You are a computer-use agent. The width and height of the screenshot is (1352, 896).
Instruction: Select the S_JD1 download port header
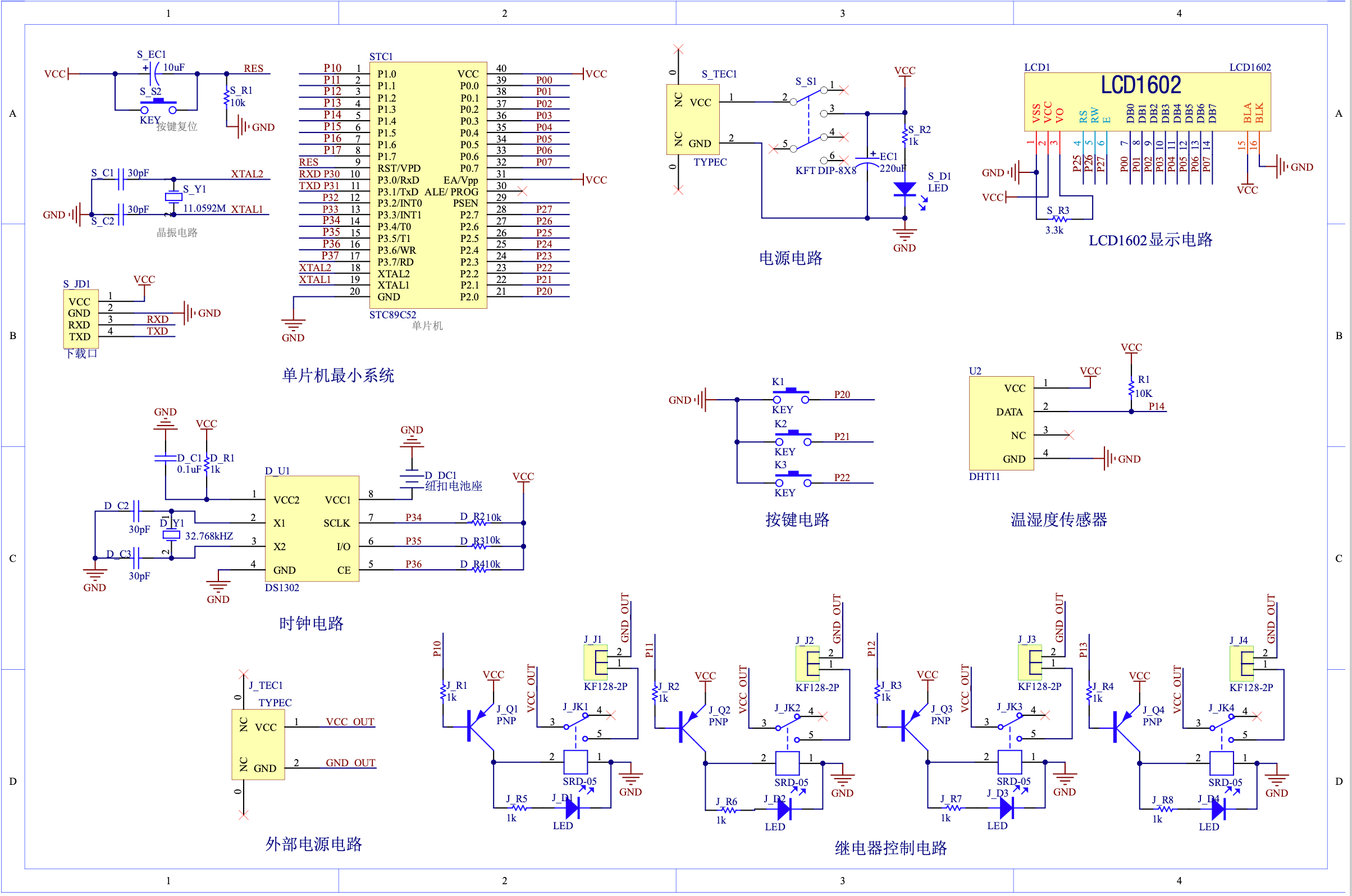(81, 319)
